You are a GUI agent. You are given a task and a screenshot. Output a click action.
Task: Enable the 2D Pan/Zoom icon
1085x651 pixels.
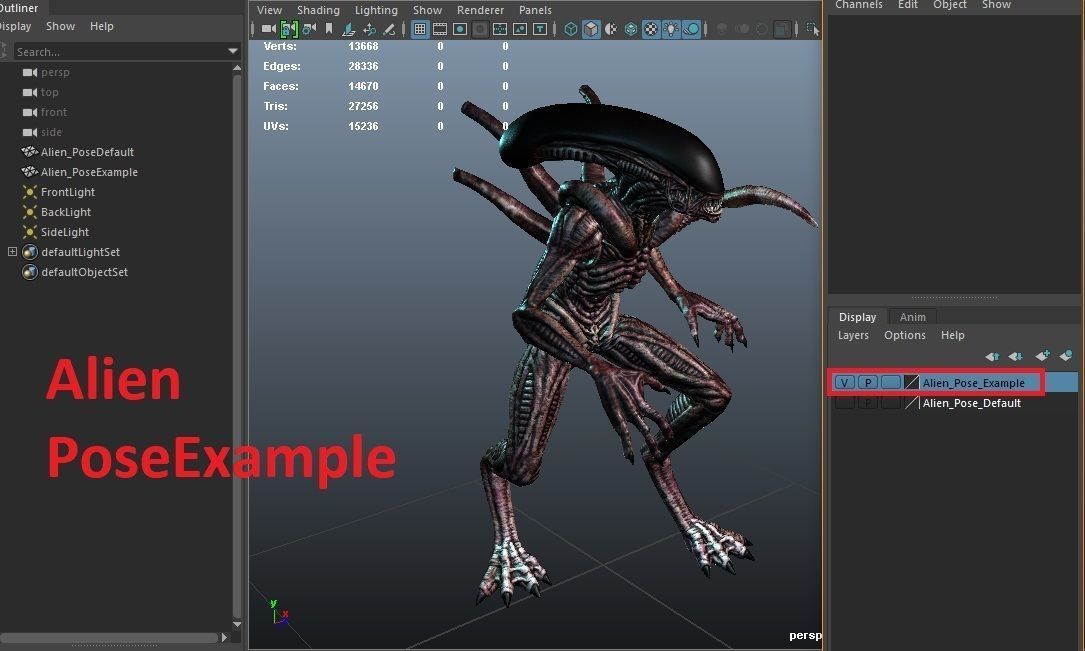click(370, 29)
